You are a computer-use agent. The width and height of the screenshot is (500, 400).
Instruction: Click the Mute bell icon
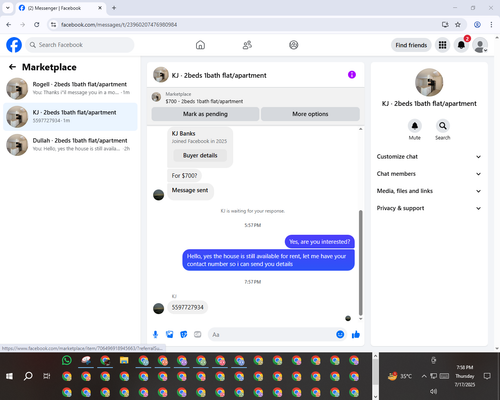click(x=415, y=126)
